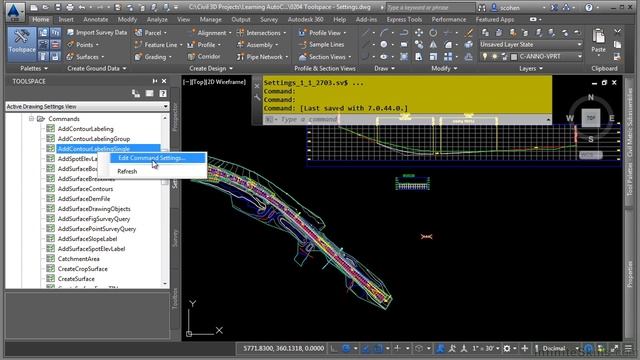The image size is (640, 360).
Task: Click the Corridor button
Action: point(204,57)
